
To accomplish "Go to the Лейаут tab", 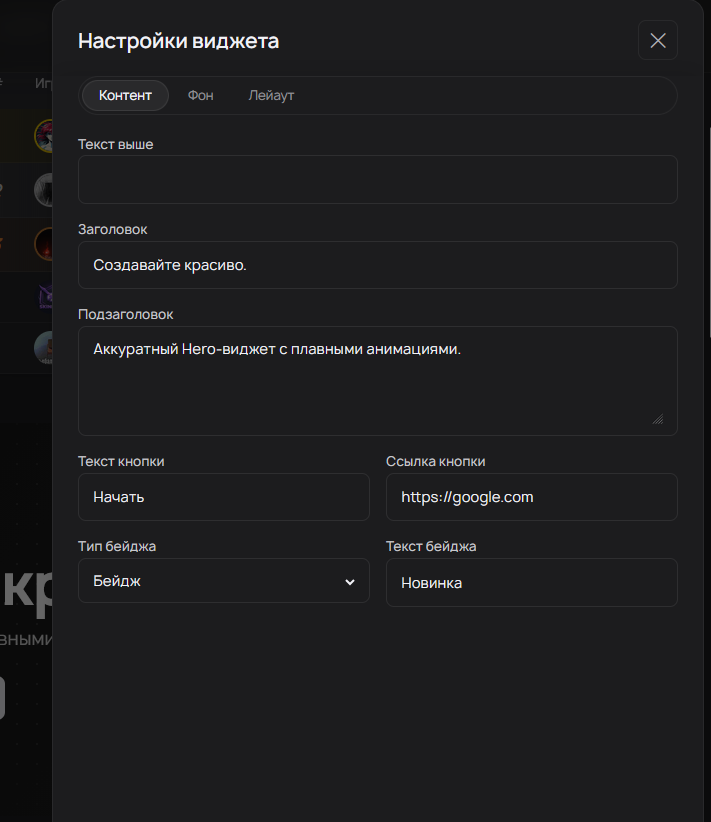I will coord(271,96).
